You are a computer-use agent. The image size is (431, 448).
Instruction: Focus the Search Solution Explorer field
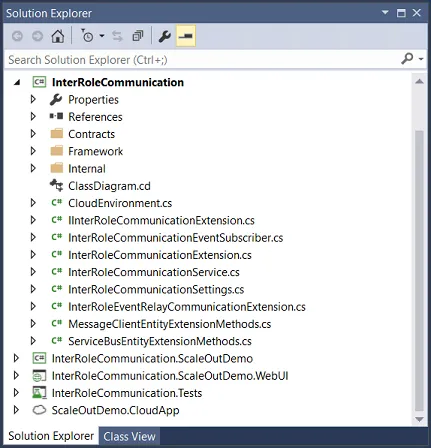coord(202,60)
